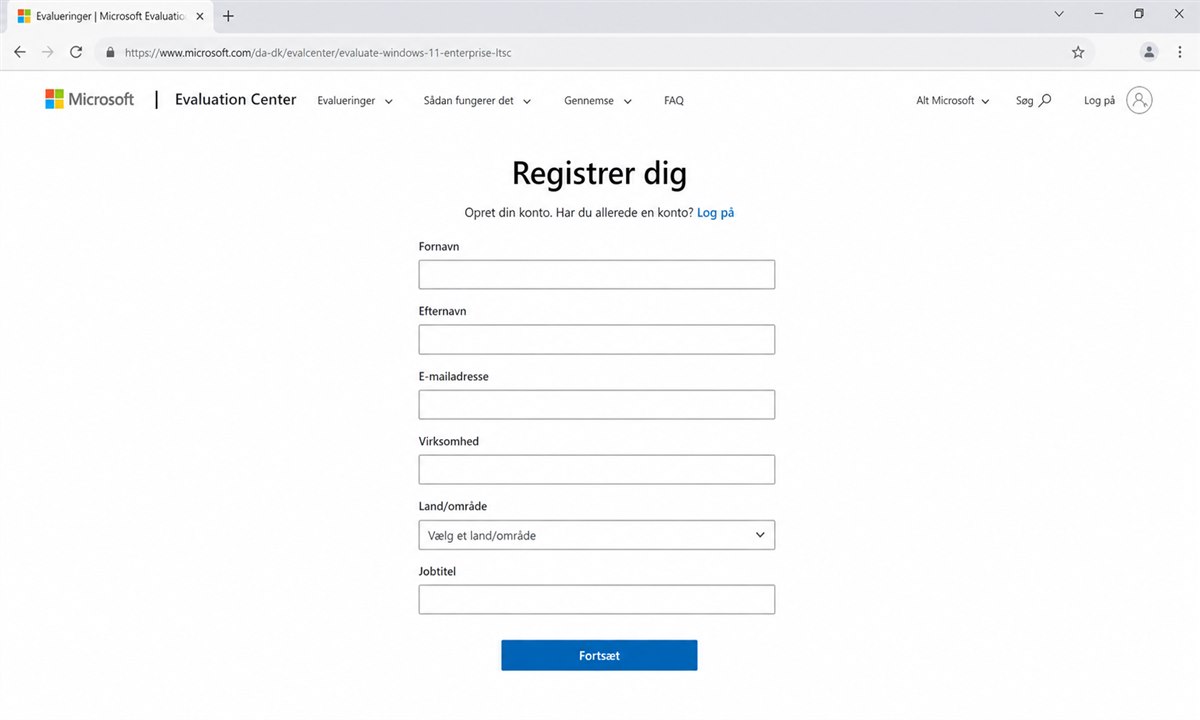This screenshot has width=1200, height=720.
Task: Click the E-mailadresse field label
Action: [x=454, y=377]
